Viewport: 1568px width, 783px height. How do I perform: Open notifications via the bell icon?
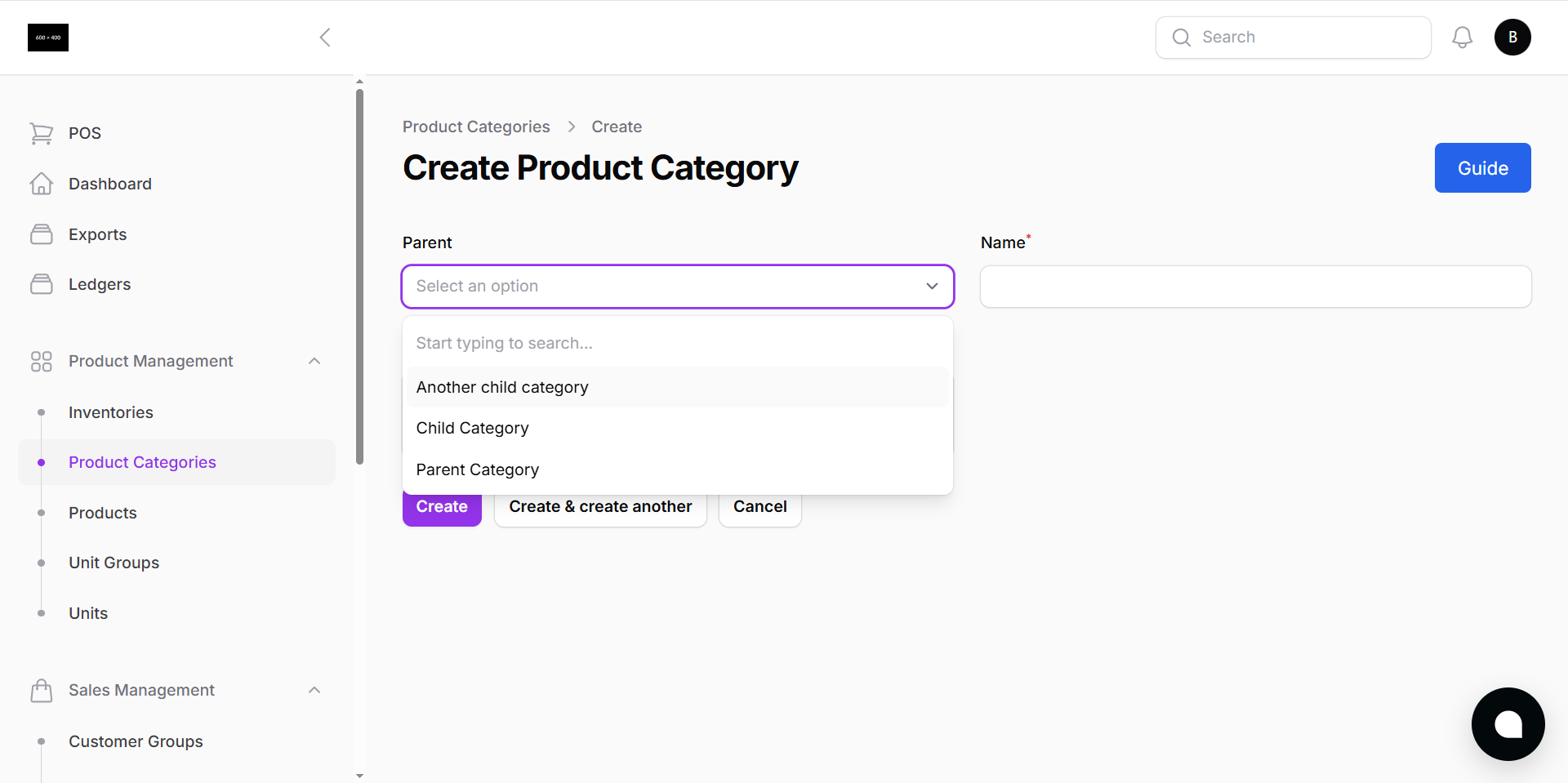[1462, 37]
